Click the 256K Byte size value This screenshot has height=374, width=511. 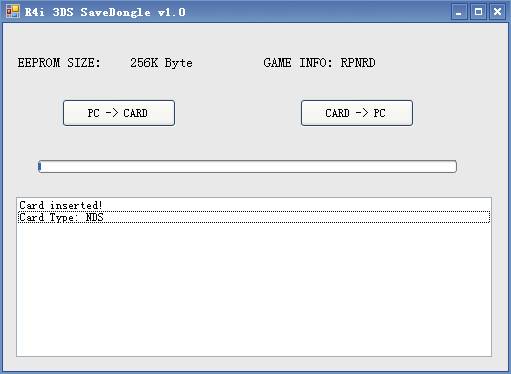tap(161, 63)
